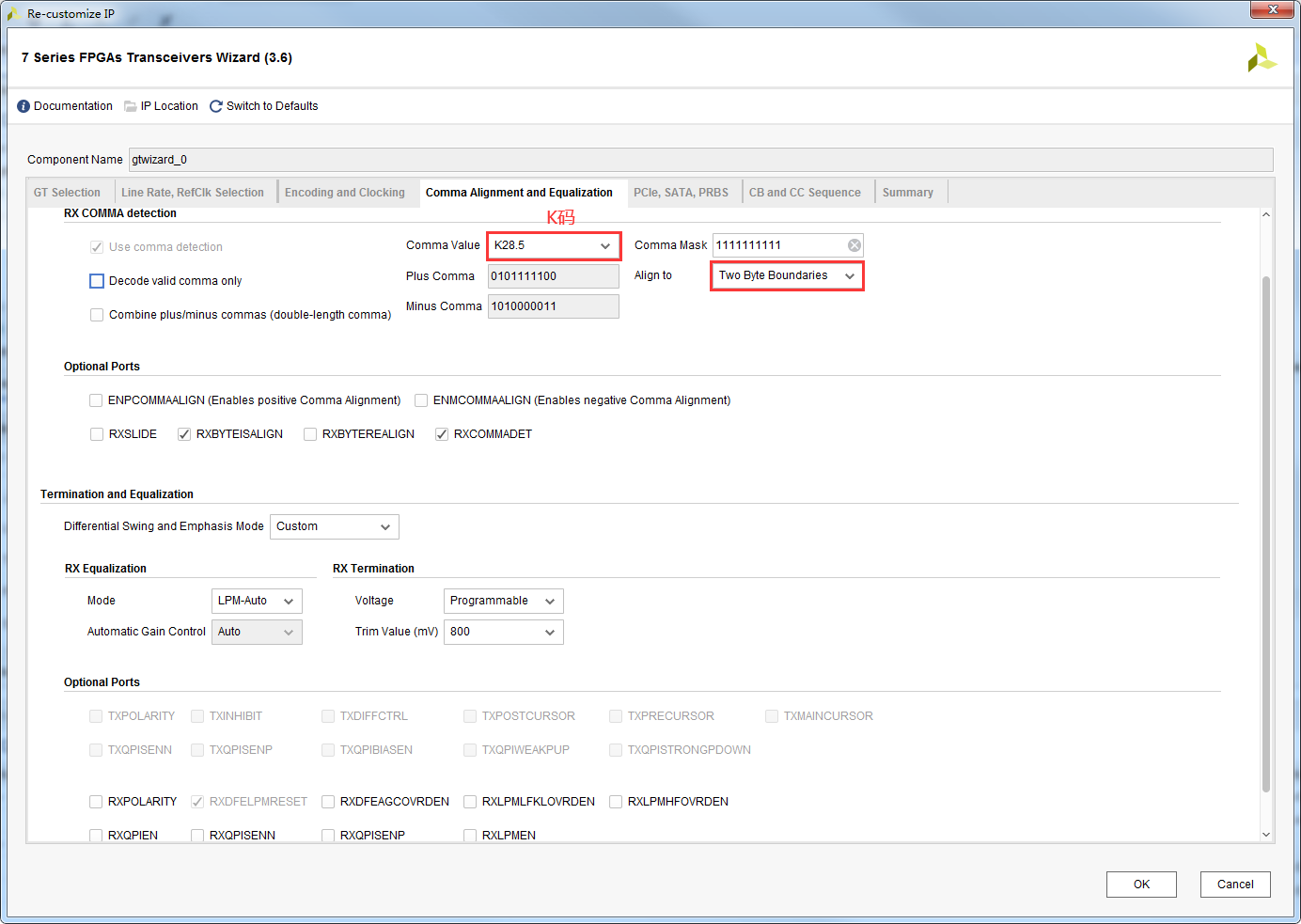1301x924 pixels.
Task: Click the RX Termination section label
Action: point(373,569)
